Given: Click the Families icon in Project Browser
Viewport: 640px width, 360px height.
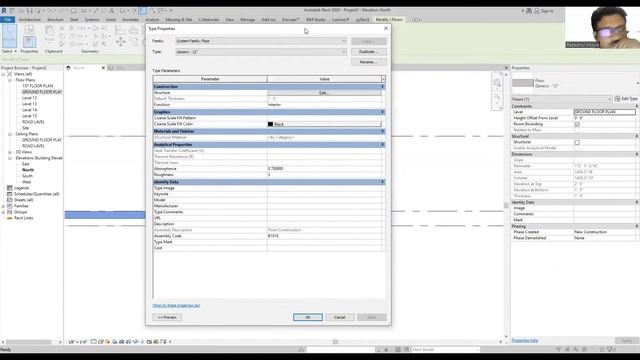Looking at the screenshot, I should tap(10, 206).
